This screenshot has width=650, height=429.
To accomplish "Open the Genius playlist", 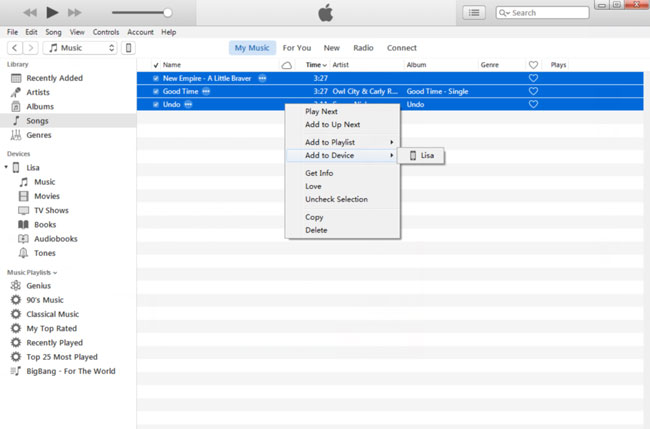I will point(38,286).
